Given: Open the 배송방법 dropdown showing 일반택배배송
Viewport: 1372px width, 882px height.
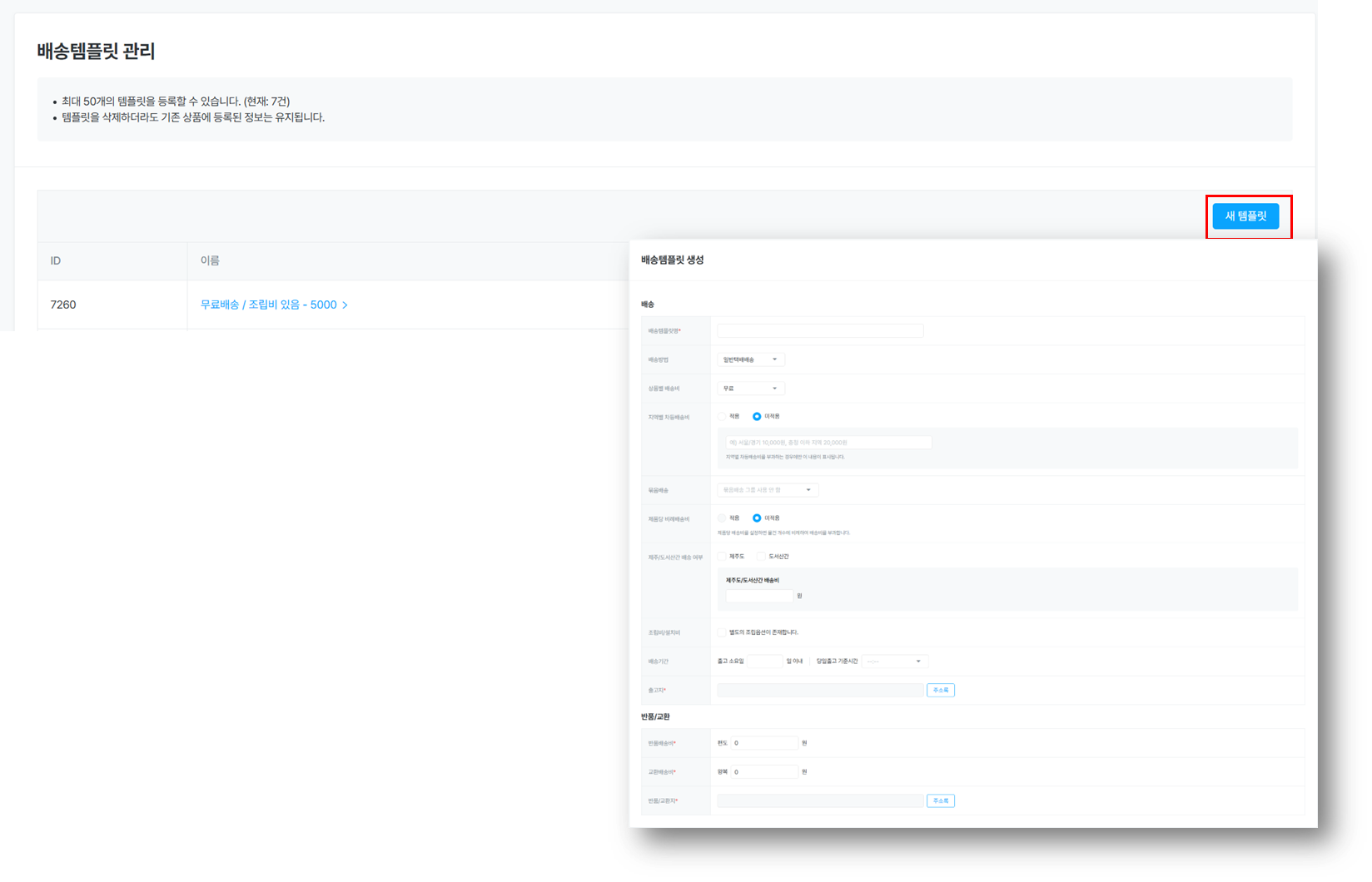Looking at the screenshot, I should click(x=751, y=359).
